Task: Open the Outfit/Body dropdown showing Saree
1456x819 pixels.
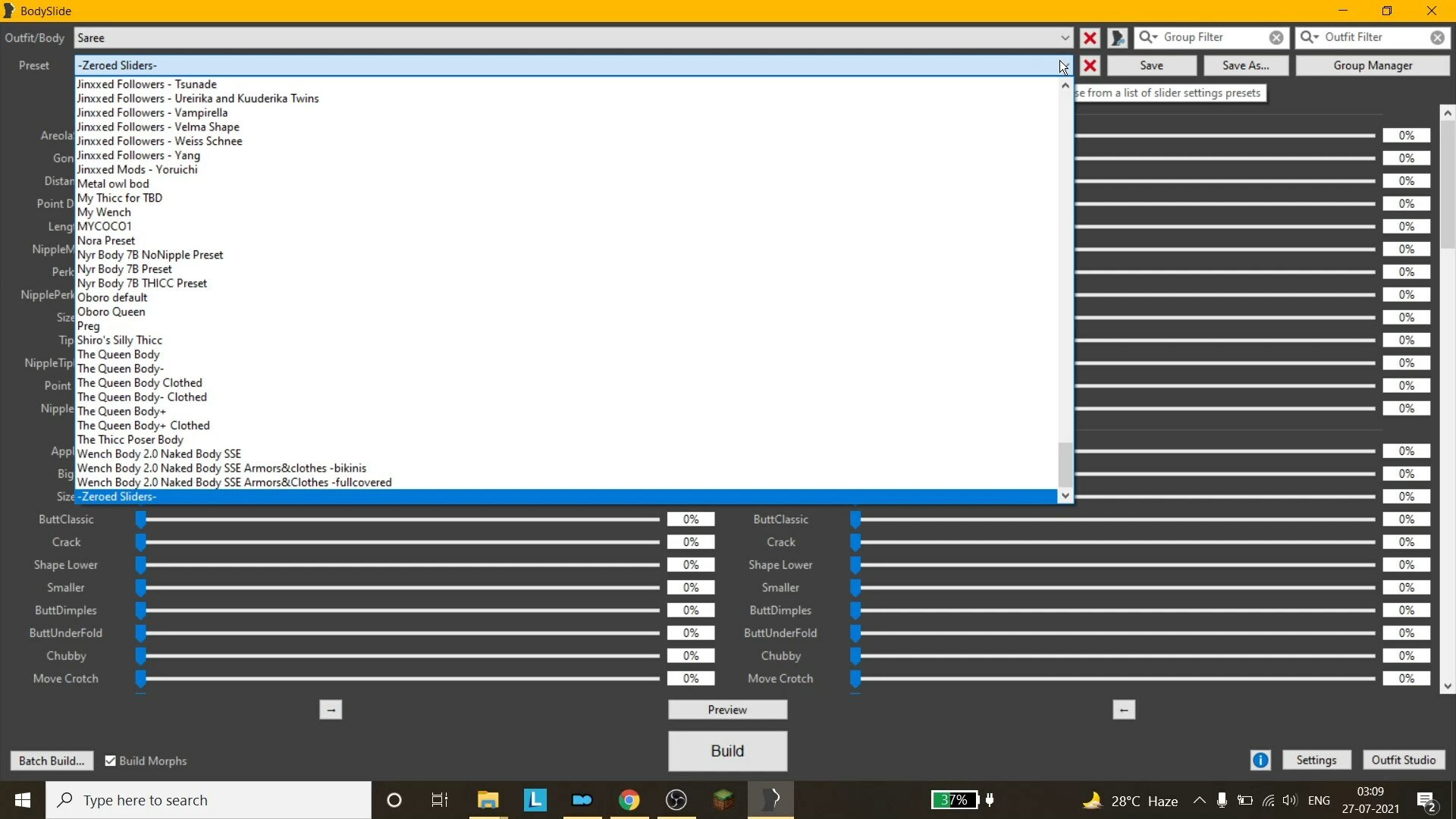Action: click(x=573, y=38)
